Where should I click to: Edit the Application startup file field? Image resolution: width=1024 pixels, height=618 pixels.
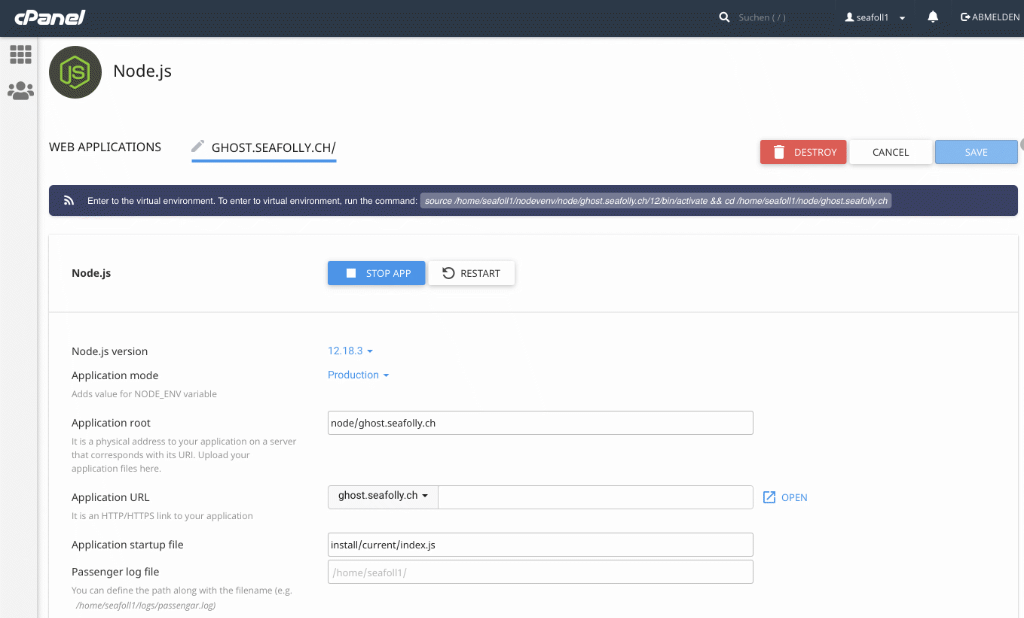(x=540, y=545)
